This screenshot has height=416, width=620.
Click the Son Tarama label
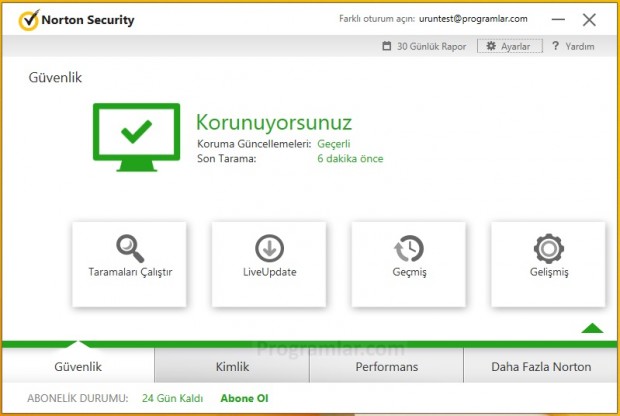coord(227,159)
